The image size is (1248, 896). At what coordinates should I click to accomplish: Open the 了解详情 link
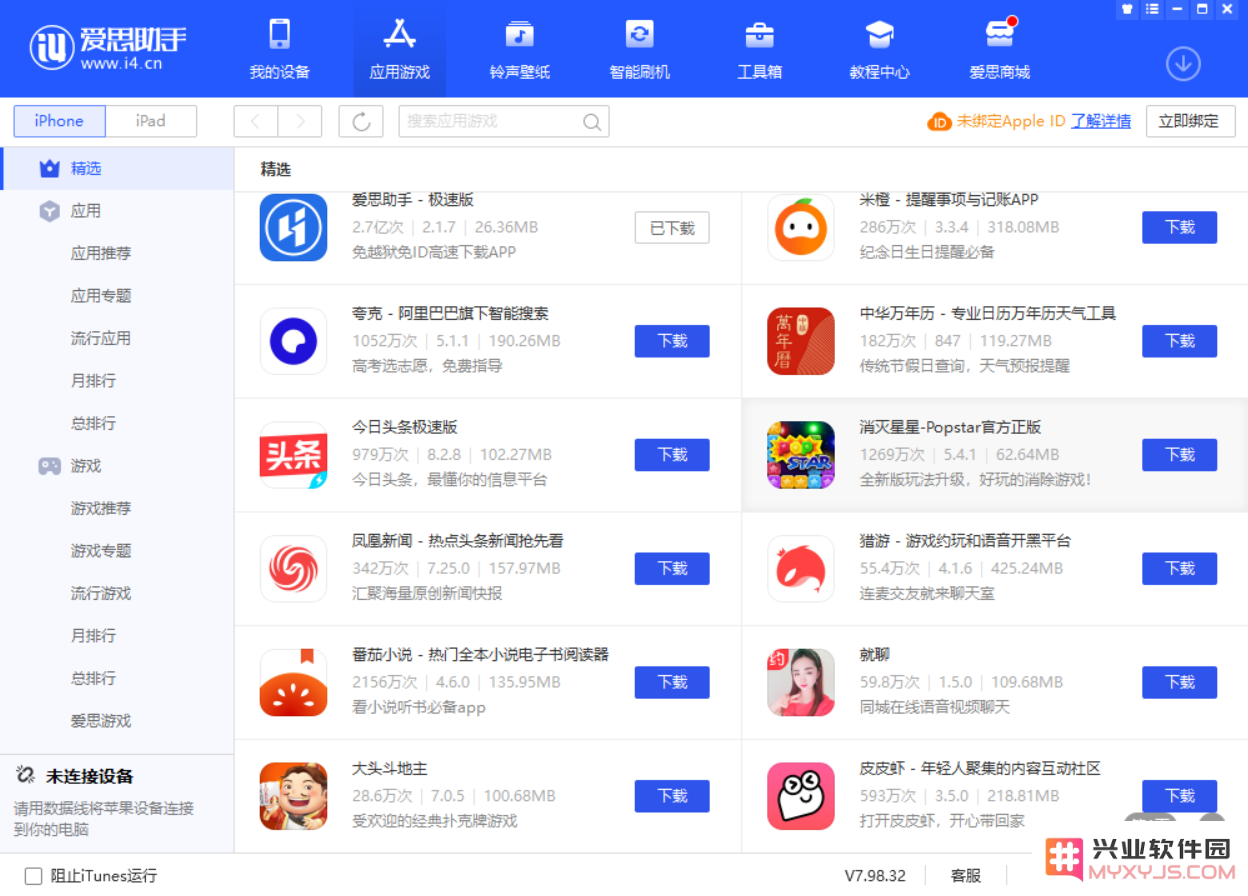tap(1101, 121)
